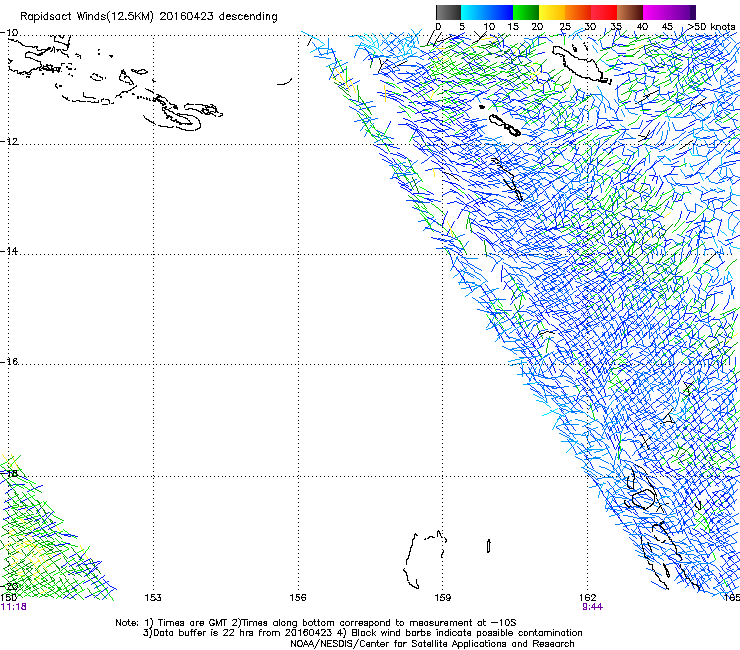This screenshot has width=740, height=650.
Task: Click the '>50 knots' legend label
Action: coord(711,26)
